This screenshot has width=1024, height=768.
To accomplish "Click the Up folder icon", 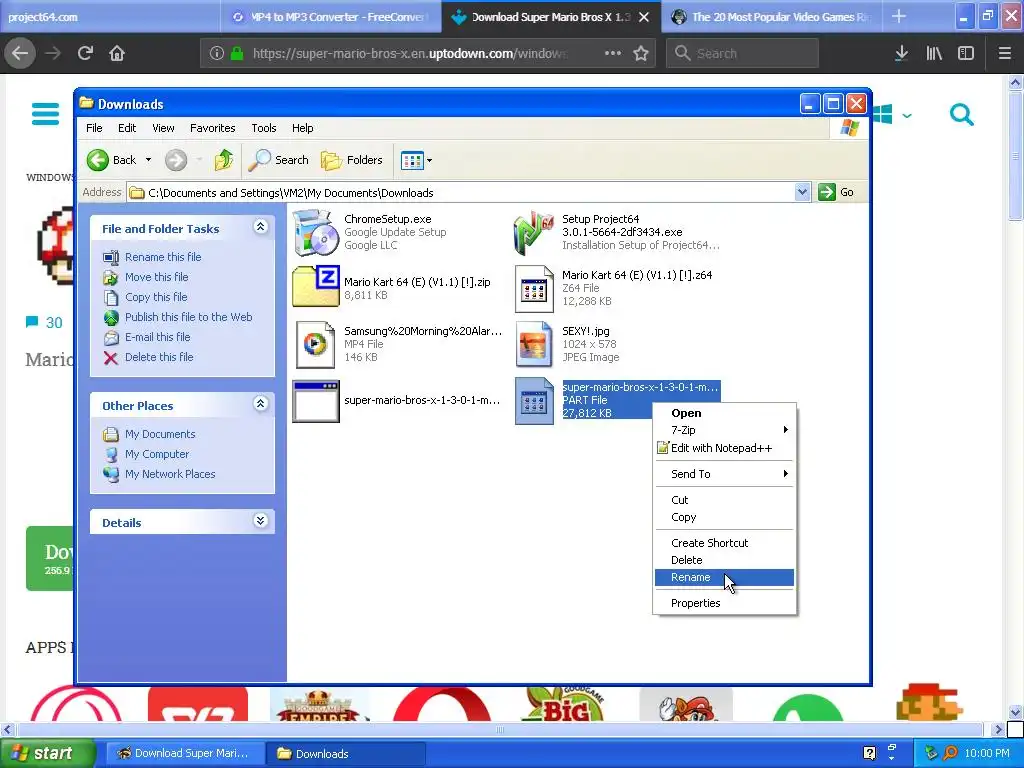I will click(x=223, y=160).
